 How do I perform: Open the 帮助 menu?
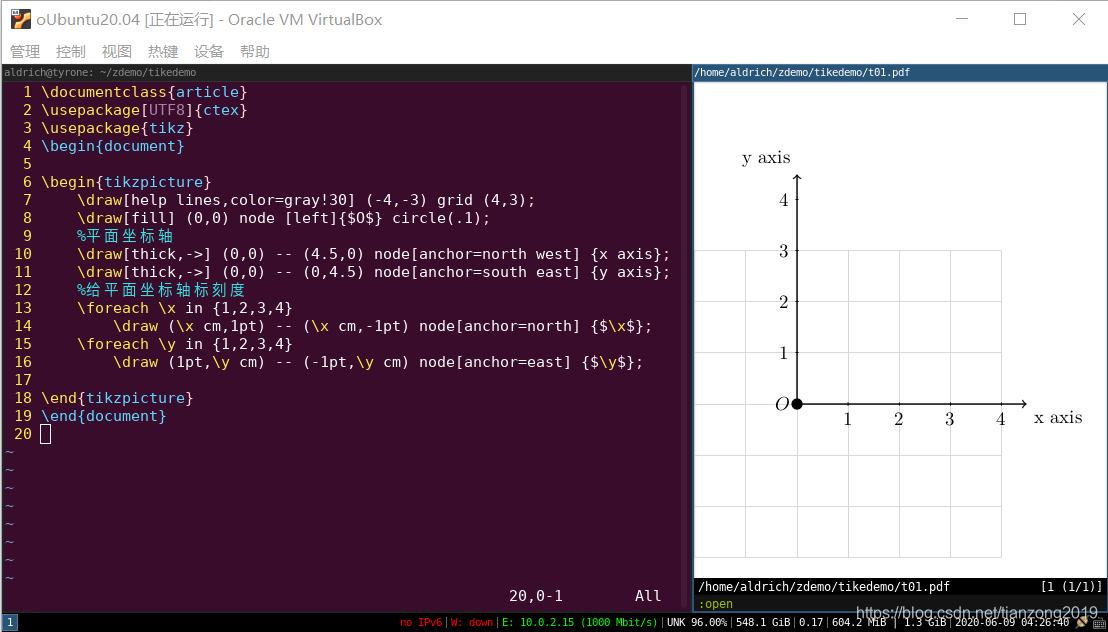(254, 52)
